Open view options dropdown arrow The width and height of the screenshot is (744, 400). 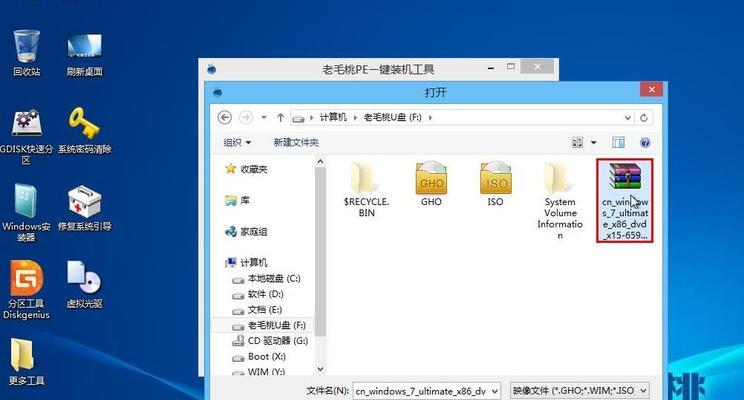pos(593,142)
